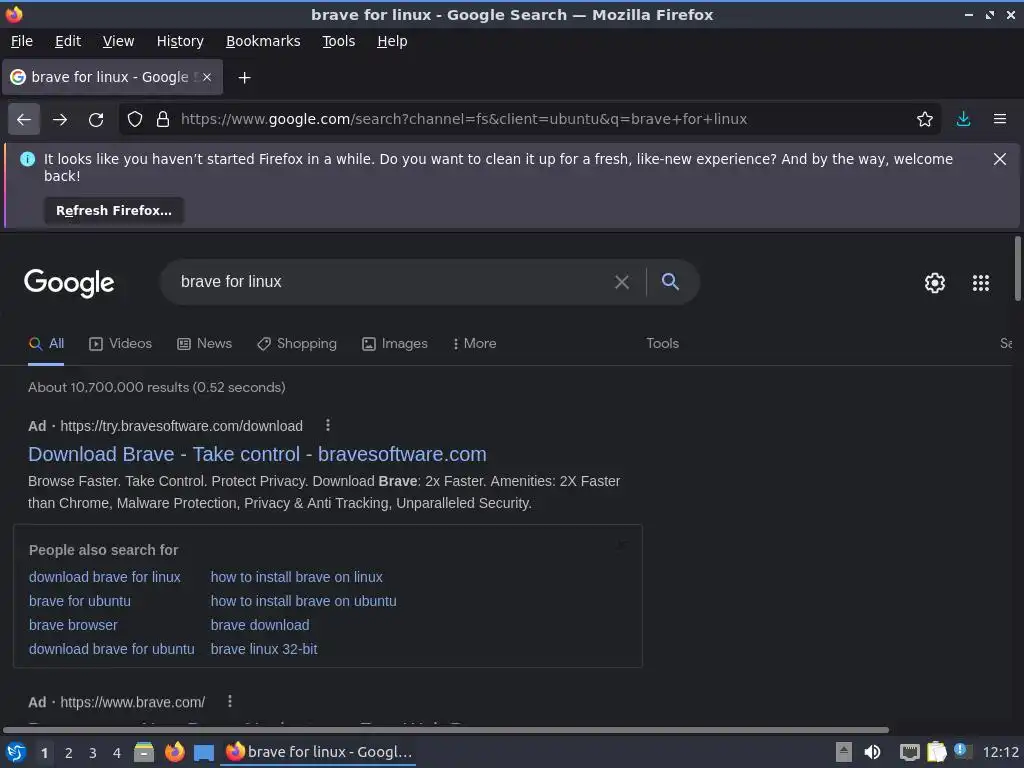Submit search with magnifying glass icon

670,281
